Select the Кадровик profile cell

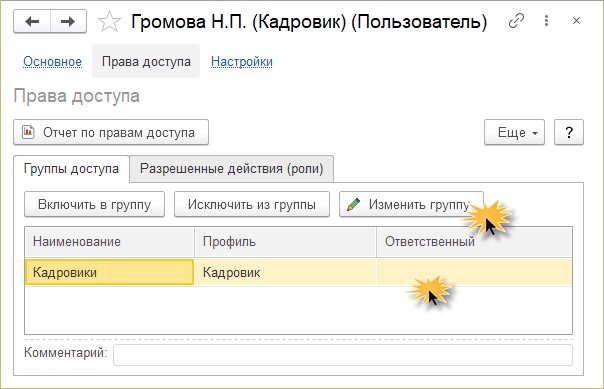click(285, 272)
